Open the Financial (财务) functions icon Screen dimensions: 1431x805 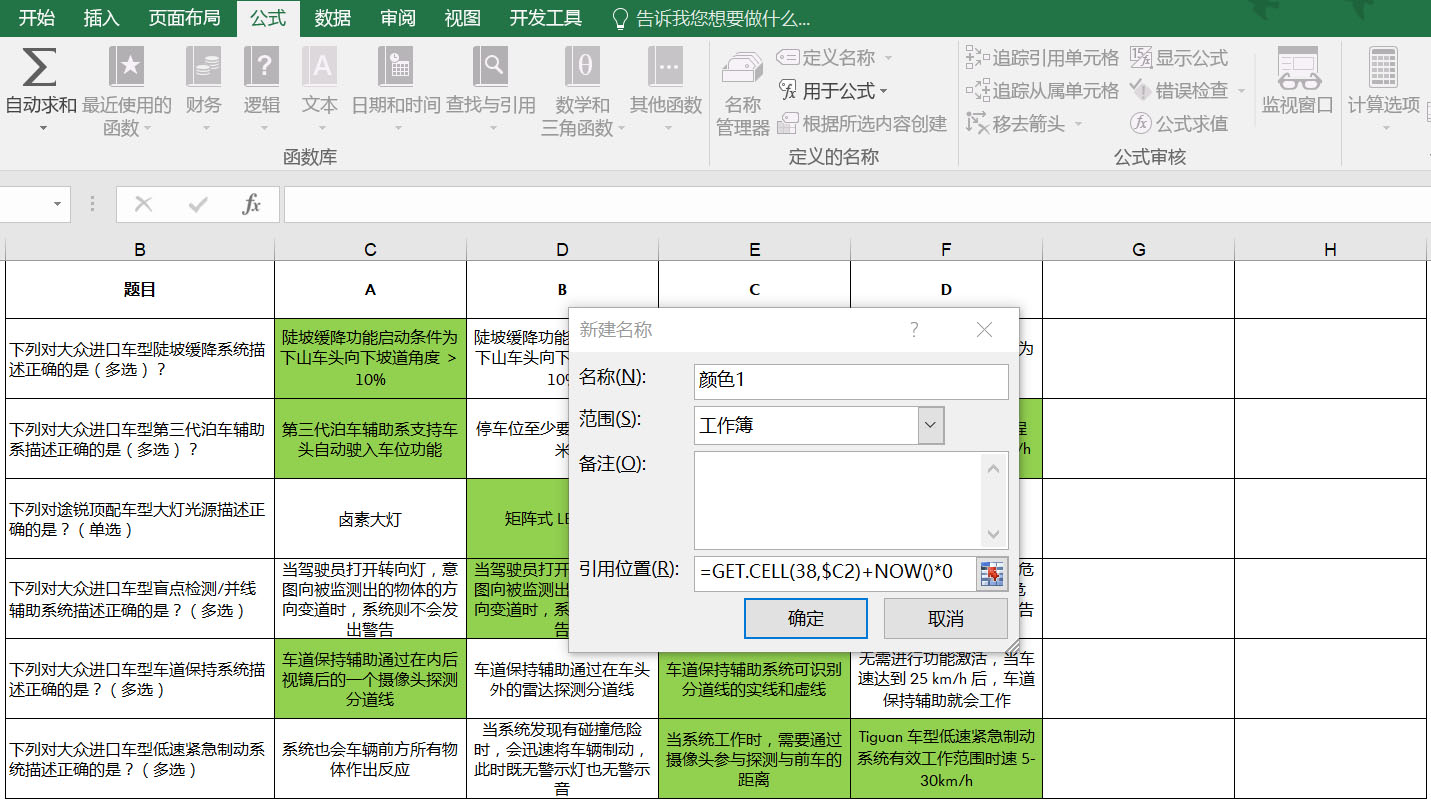point(203,67)
